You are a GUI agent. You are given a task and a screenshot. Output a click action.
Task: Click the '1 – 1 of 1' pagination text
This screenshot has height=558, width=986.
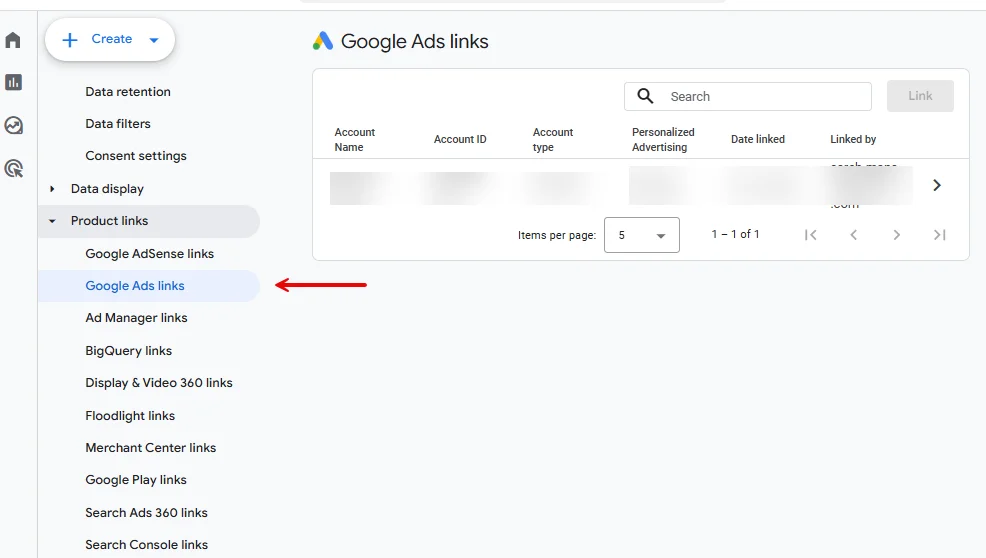point(735,234)
